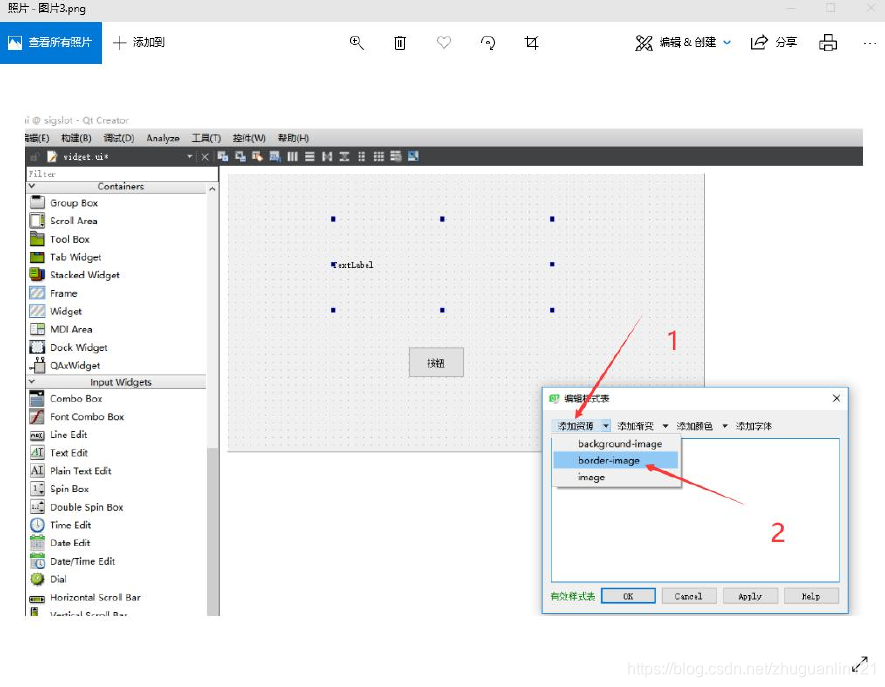
Task: Select Group Box widget
Action: click(x=74, y=203)
